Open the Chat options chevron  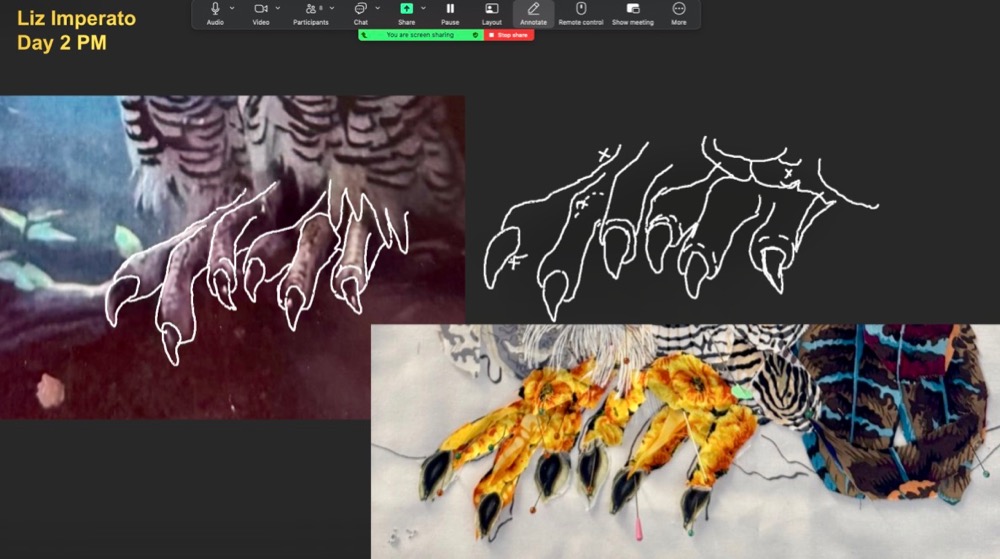tap(377, 8)
